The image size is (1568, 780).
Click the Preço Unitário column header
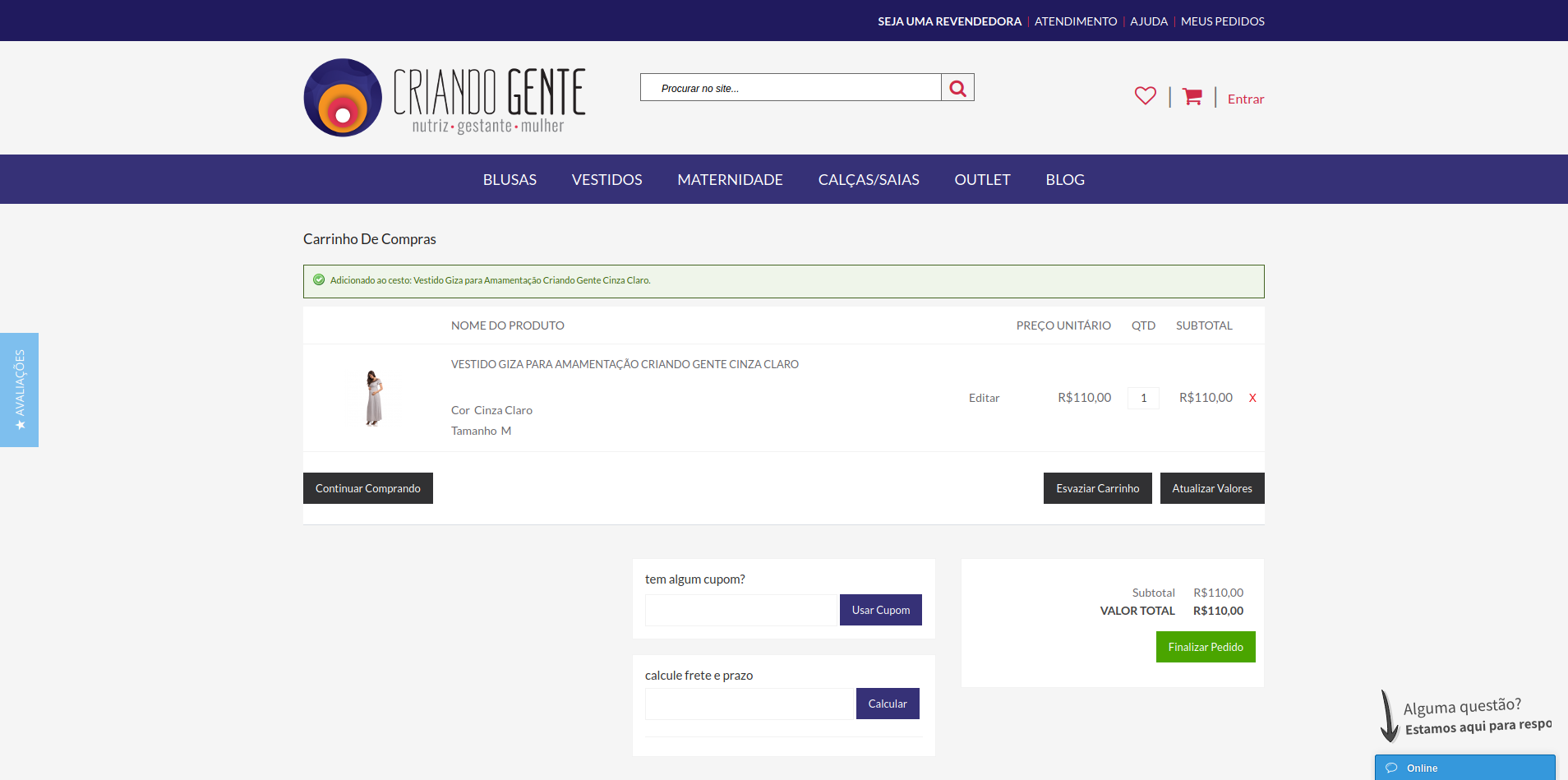[1063, 325]
